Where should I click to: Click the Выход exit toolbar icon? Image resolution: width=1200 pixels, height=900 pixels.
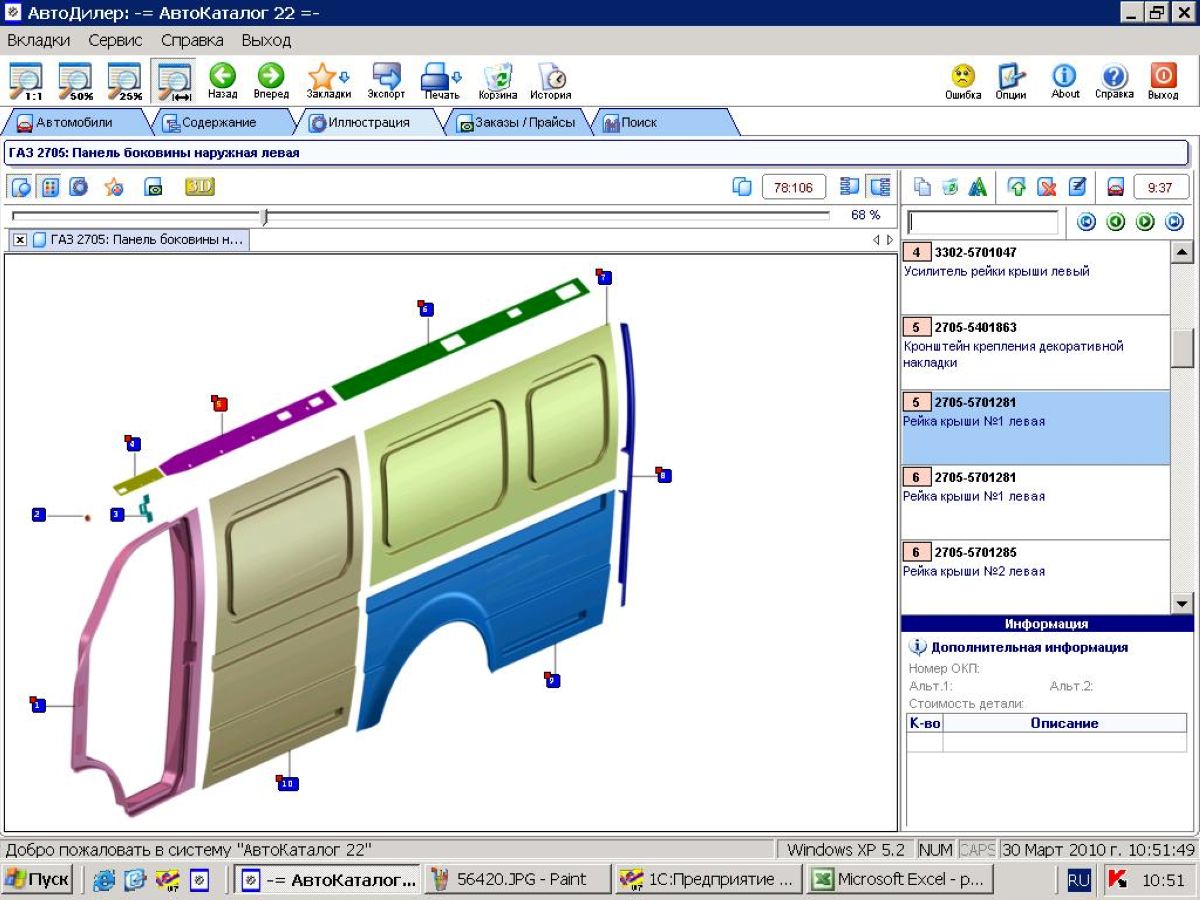[x=1163, y=81]
